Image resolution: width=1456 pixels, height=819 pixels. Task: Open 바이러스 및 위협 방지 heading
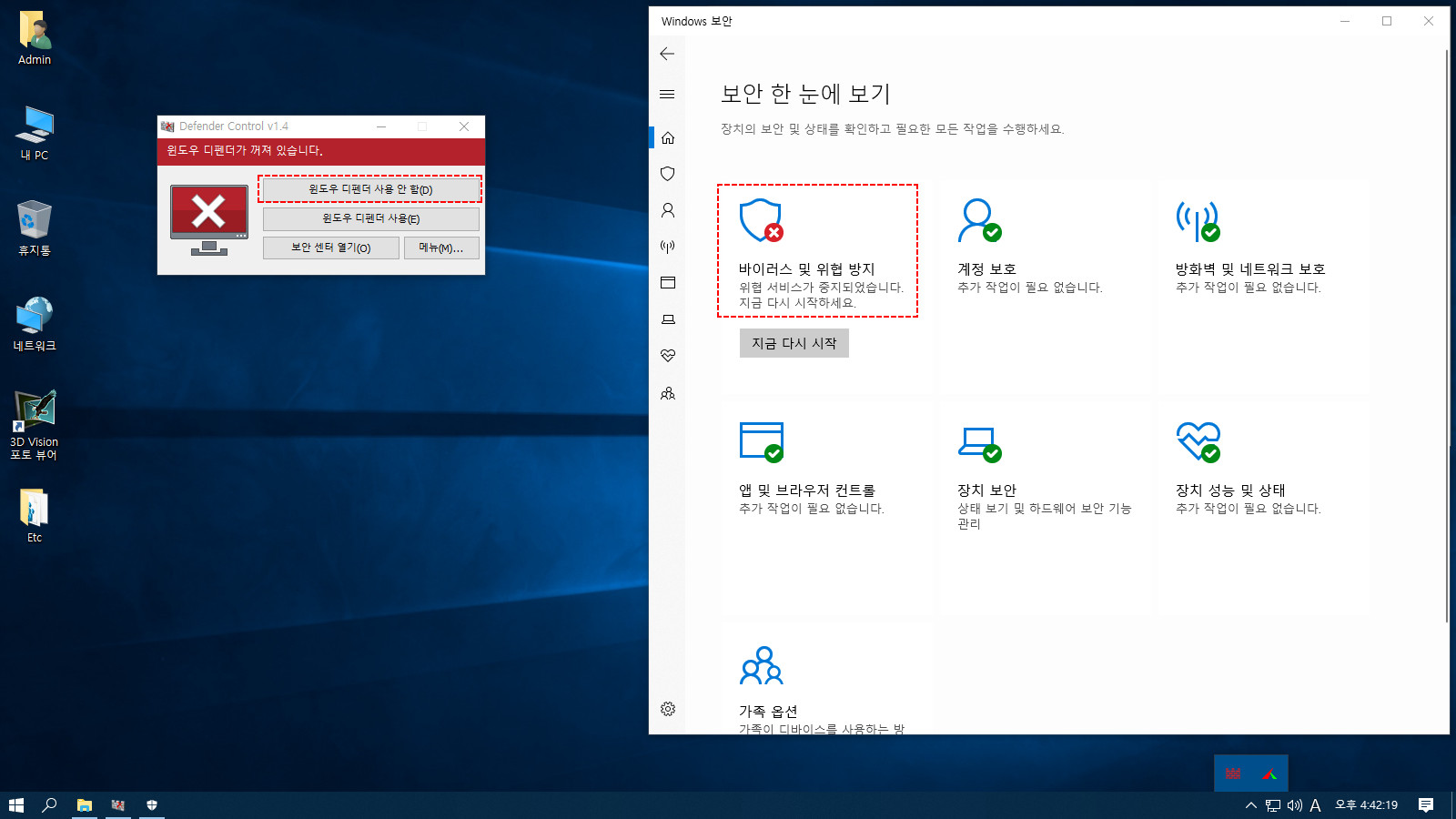806,269
